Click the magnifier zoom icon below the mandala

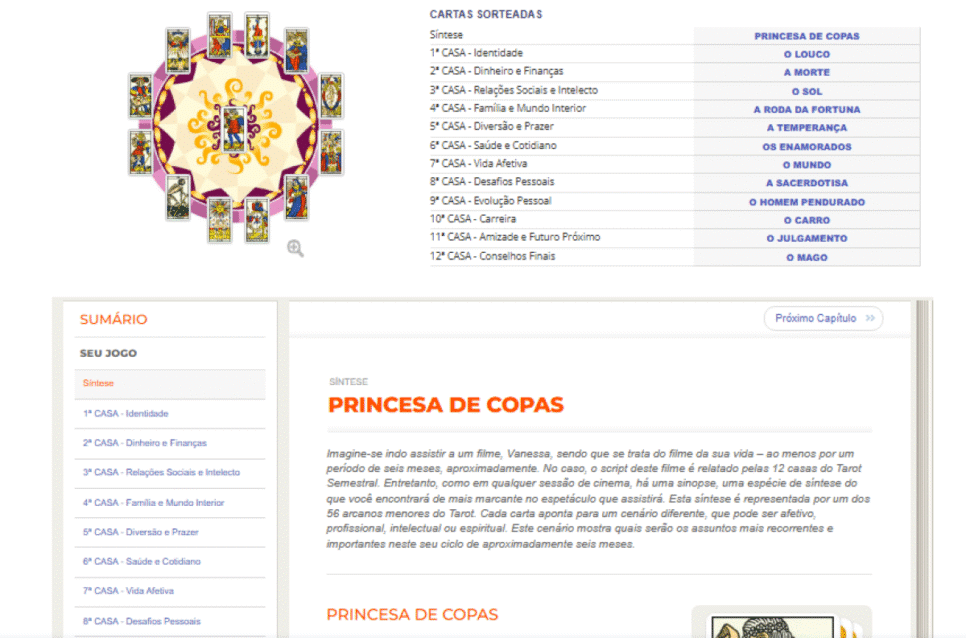point(295,248)
